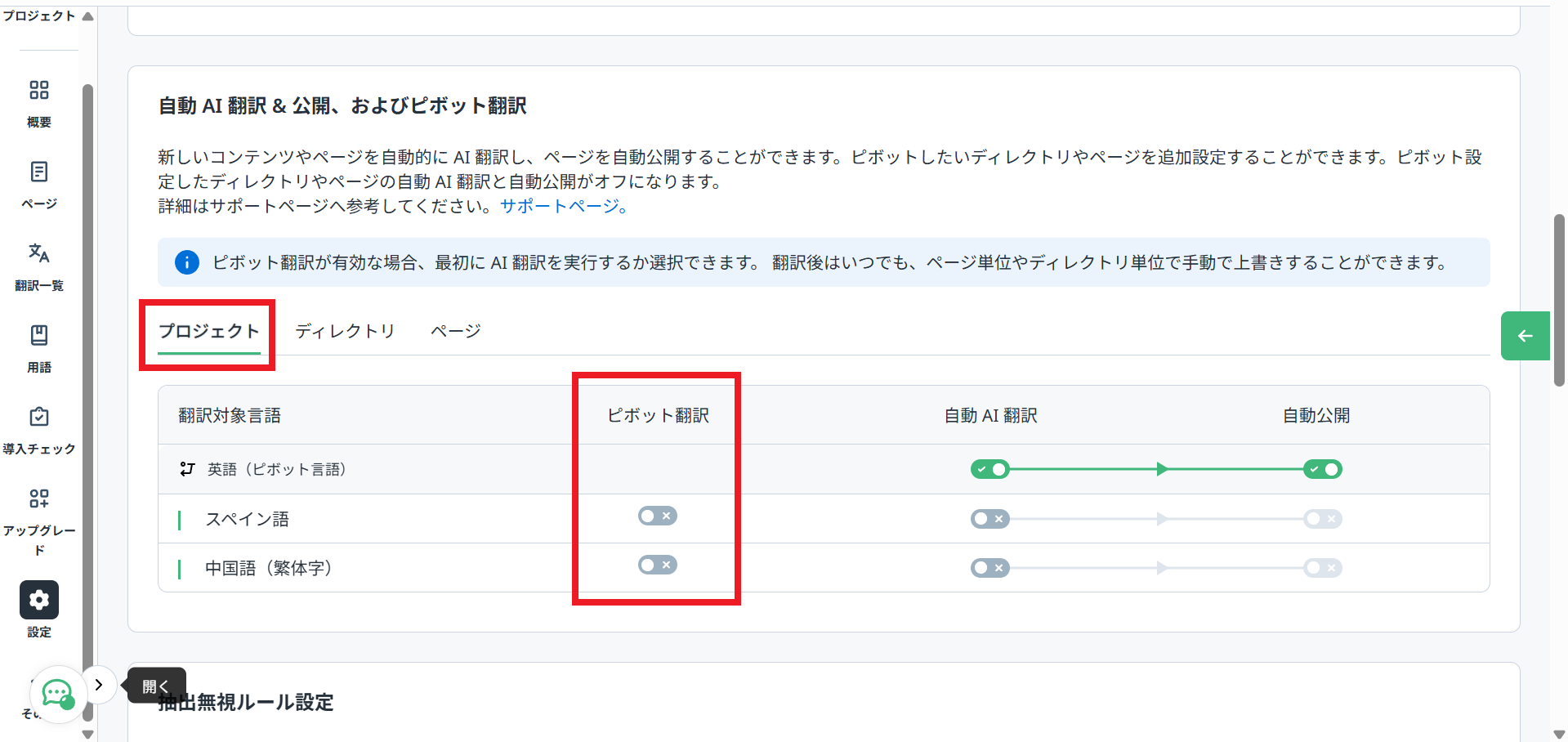This screenshot has width=1568, height=742.
Task: Enable ピボット翻訳 for スペイン語
Action: click(x=657, y=516)
